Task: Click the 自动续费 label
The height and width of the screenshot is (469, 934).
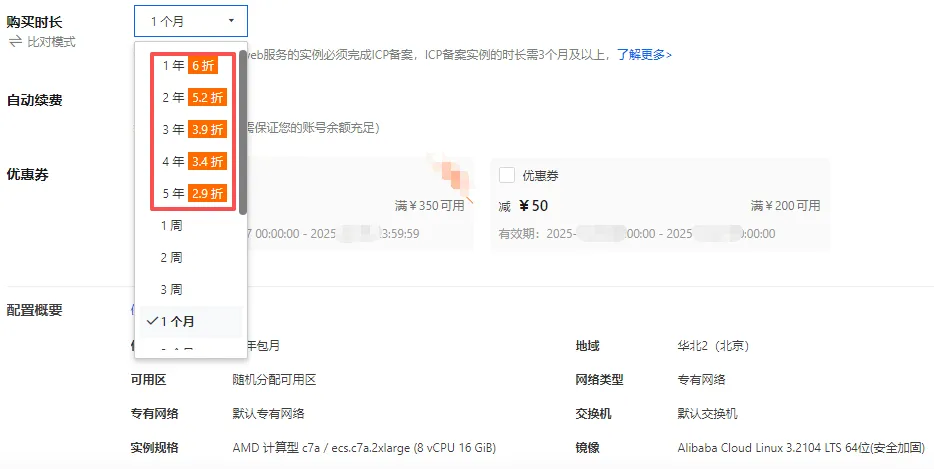Action: click(35, 100)
